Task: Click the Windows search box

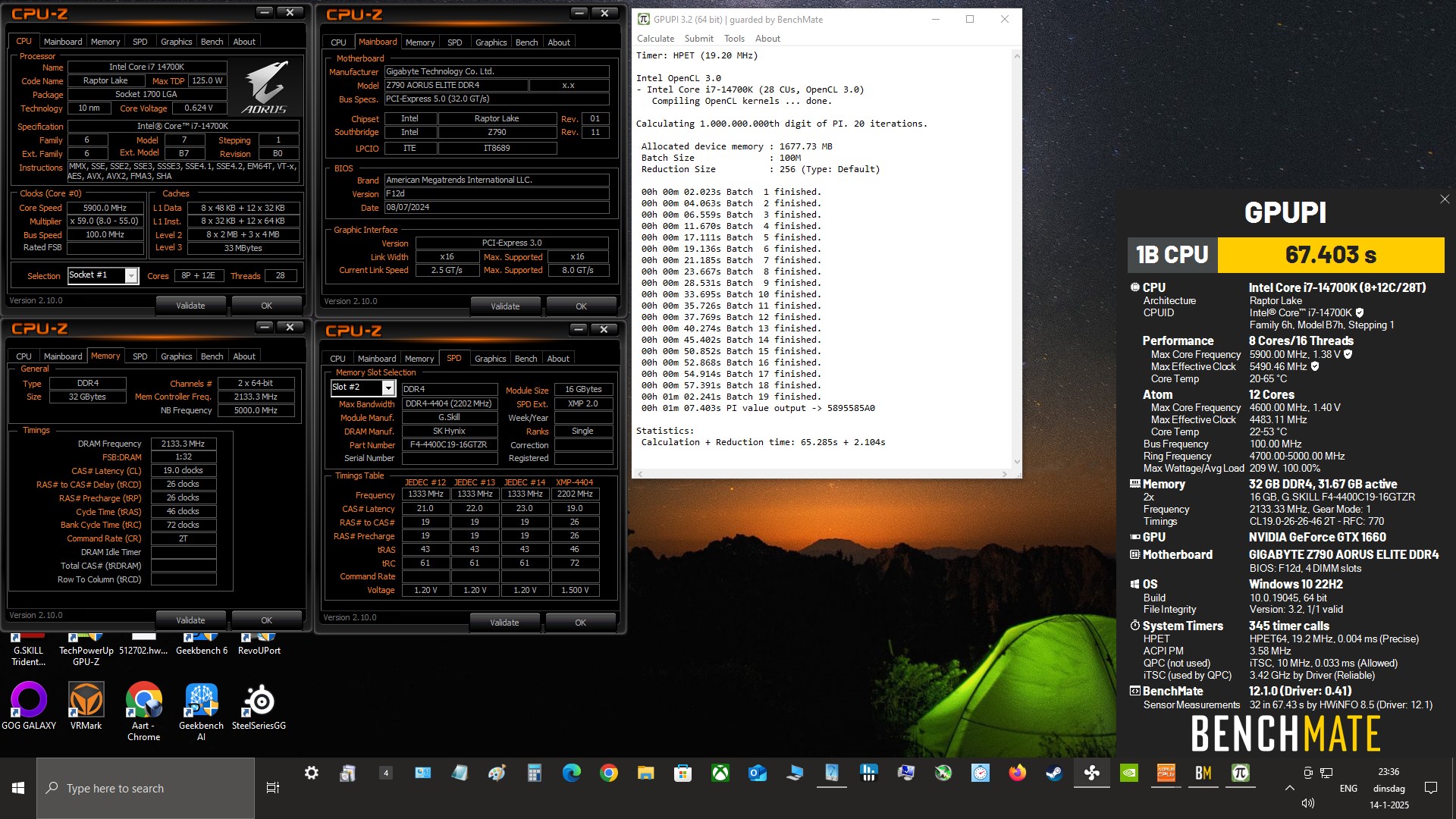Action: (146, 788)
